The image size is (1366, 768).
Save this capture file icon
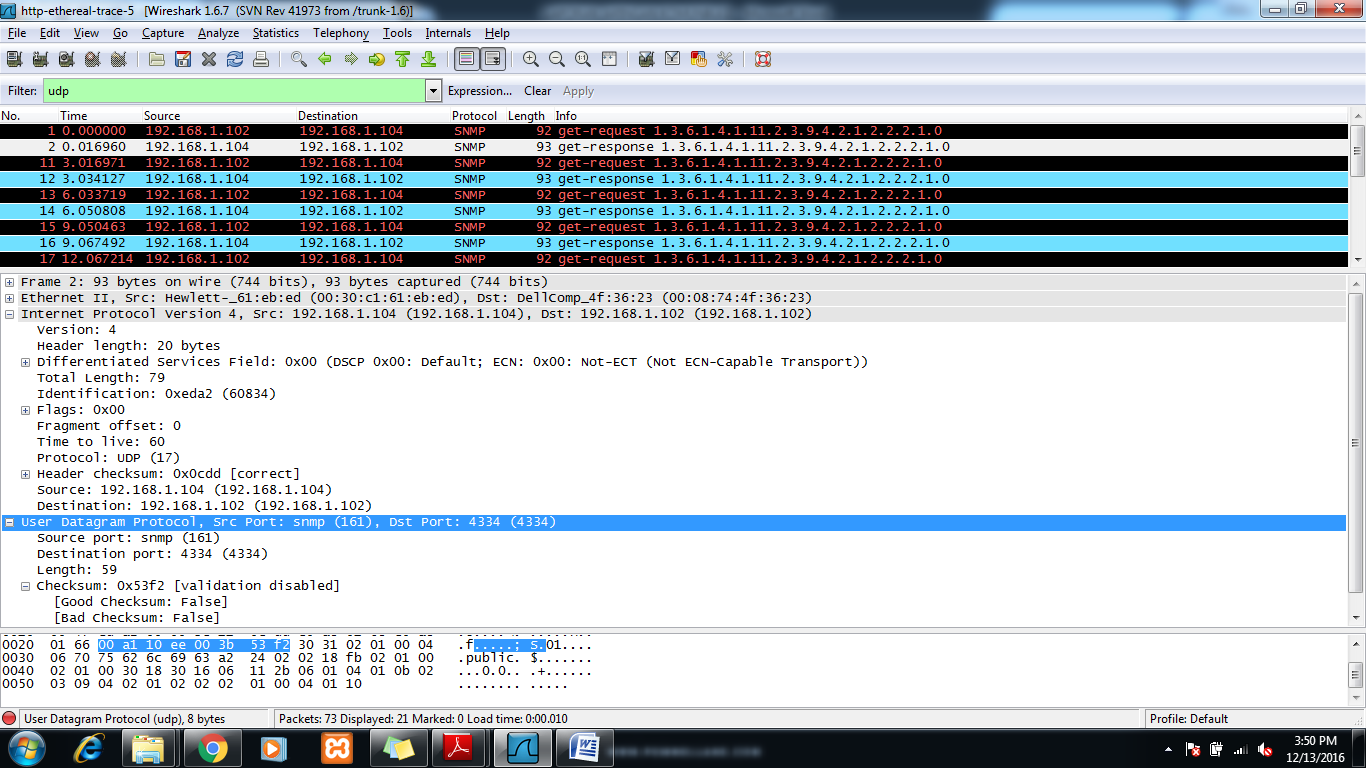(x=183, y=59)
